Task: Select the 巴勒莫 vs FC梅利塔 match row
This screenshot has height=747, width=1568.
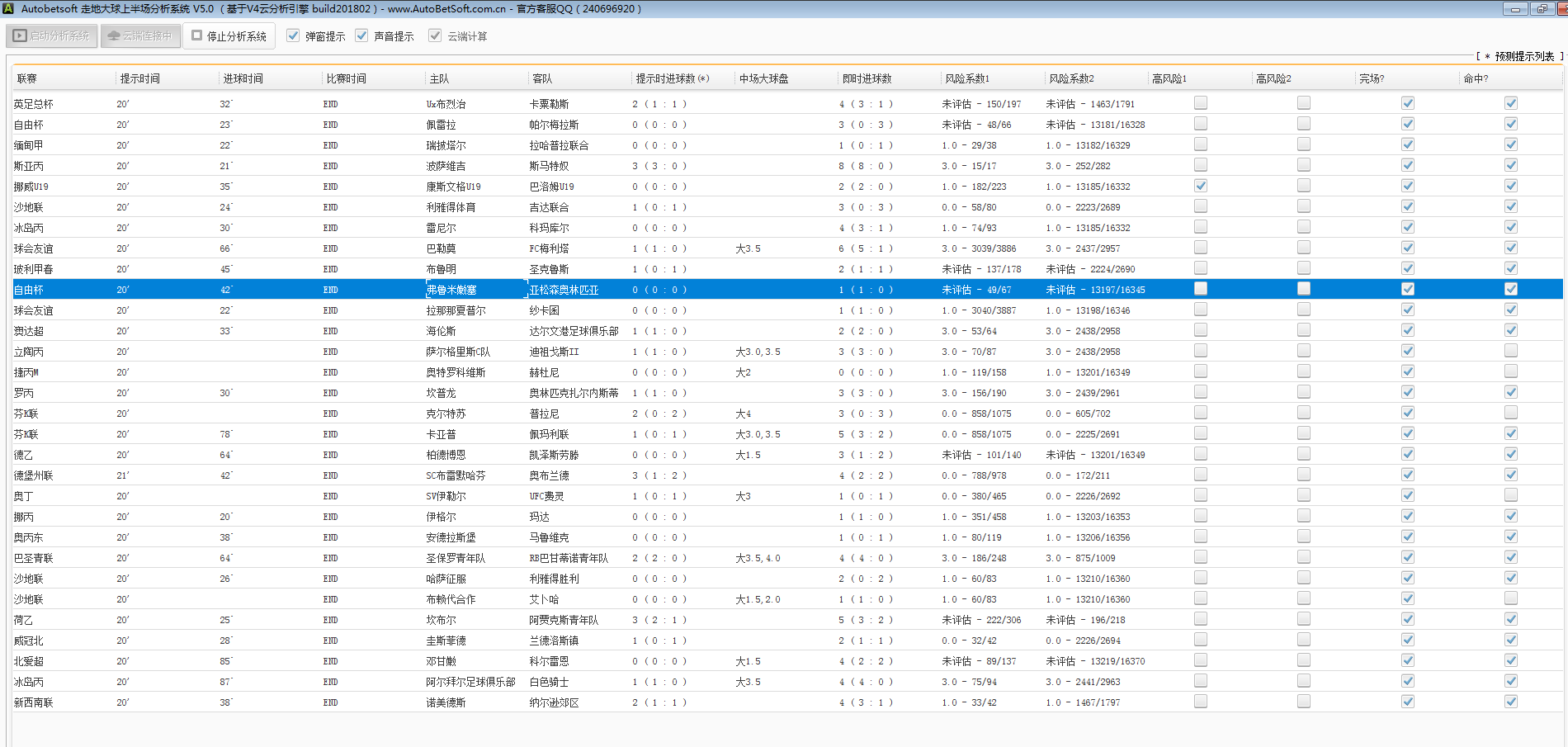Action: [441, 248]
